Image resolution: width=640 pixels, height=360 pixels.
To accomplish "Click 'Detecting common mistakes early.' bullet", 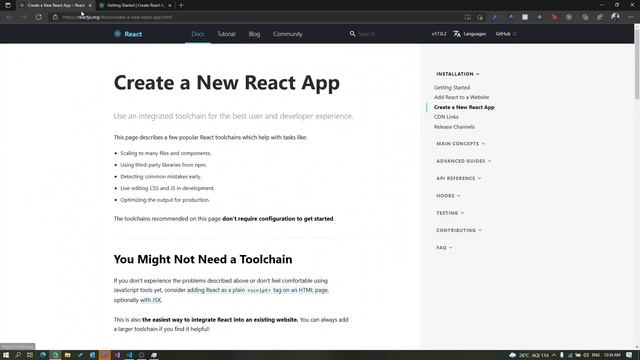I will [x=161, y=176].
